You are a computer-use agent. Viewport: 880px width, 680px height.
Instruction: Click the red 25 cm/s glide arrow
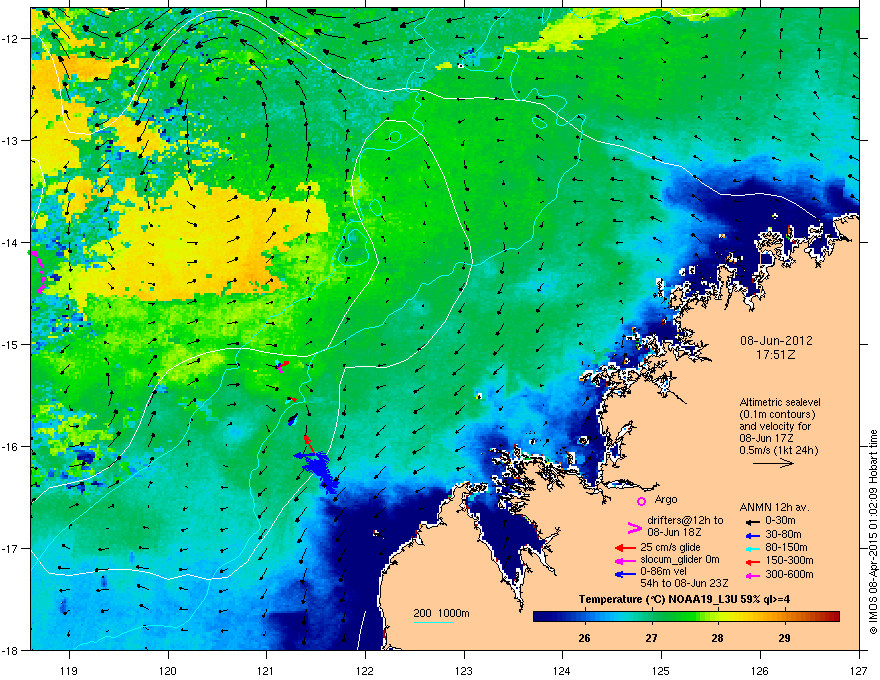point(625,548)
